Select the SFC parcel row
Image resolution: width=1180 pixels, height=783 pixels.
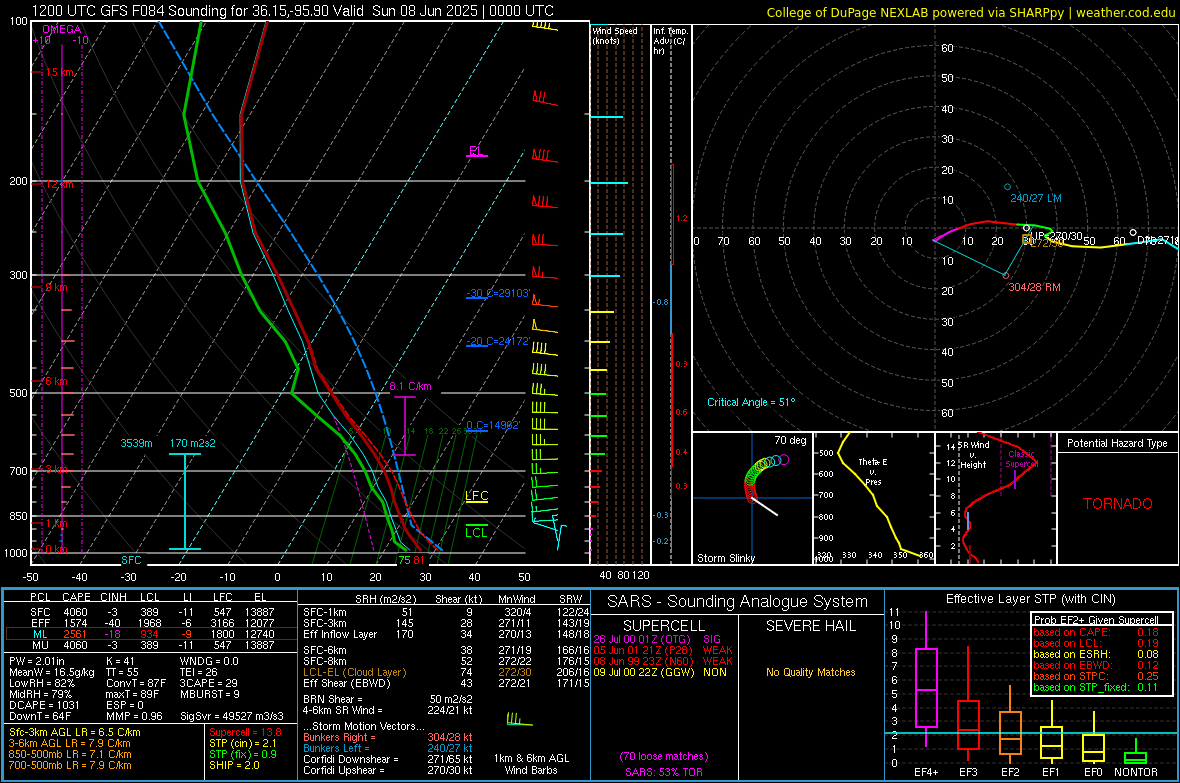(x=151, y=612)
